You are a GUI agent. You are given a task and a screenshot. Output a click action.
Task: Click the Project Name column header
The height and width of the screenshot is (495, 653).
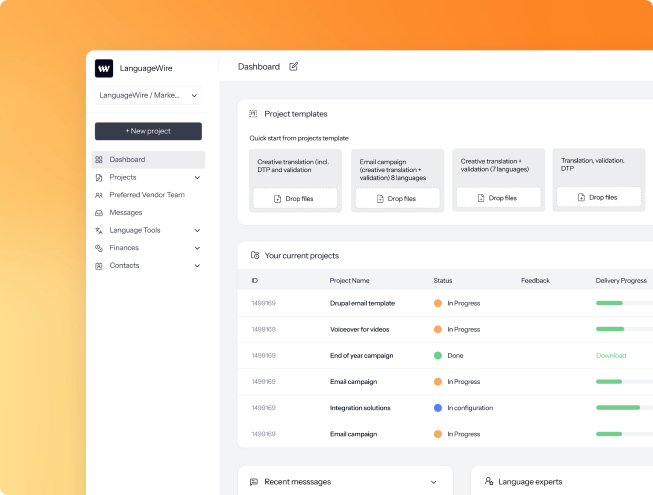pyautogui.click(x=349, y=281)
